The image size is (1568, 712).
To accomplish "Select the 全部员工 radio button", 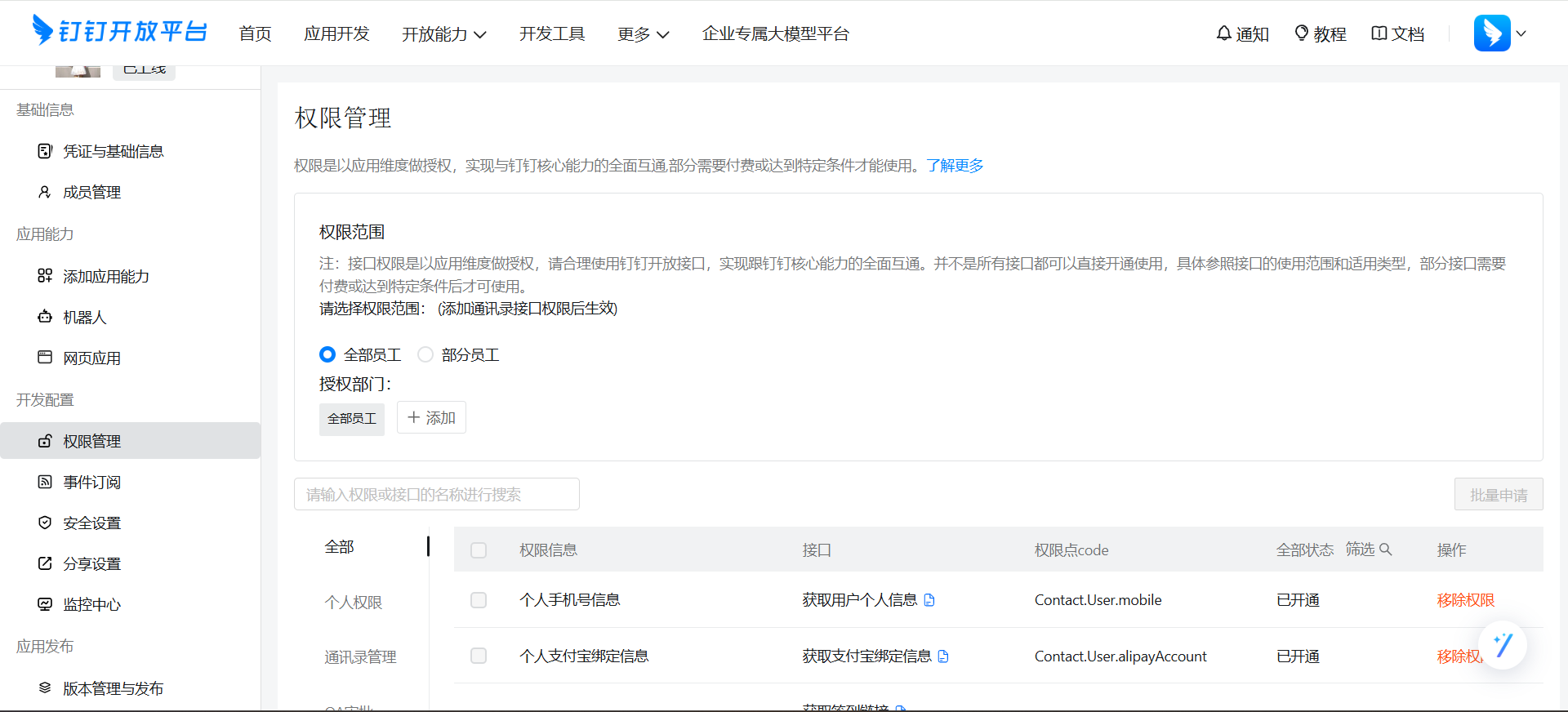I will [x=327, y=354].
